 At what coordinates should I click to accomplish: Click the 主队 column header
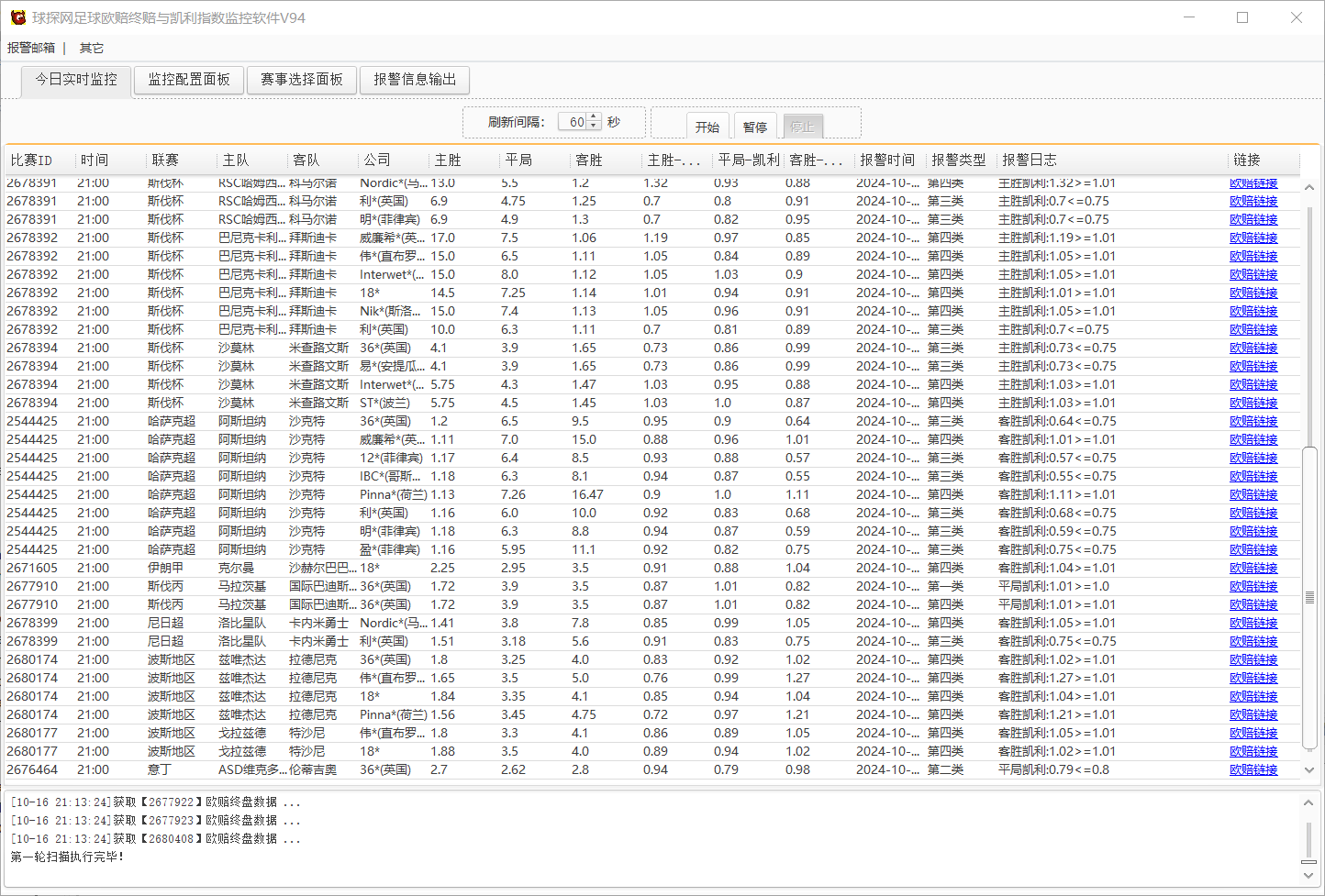pos(251,160)
